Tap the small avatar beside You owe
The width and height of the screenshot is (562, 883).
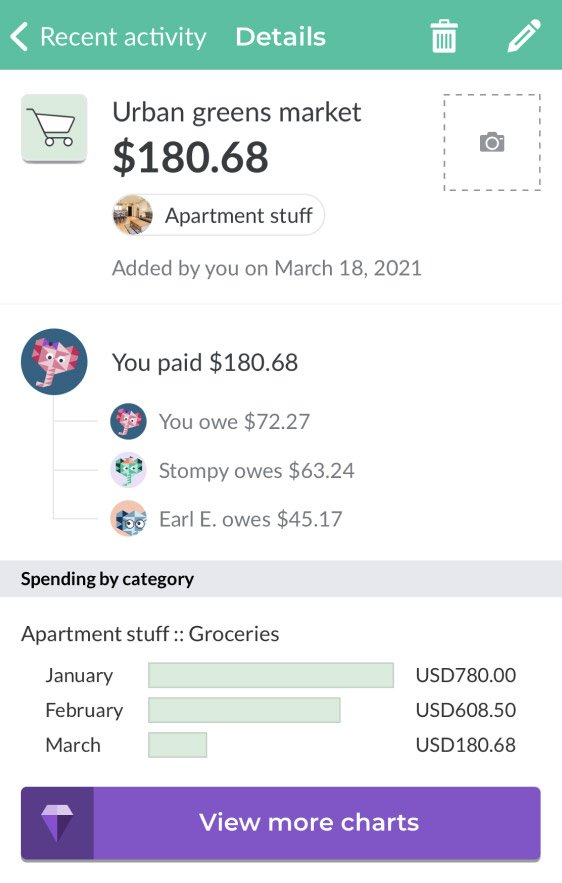click(128, 421)
